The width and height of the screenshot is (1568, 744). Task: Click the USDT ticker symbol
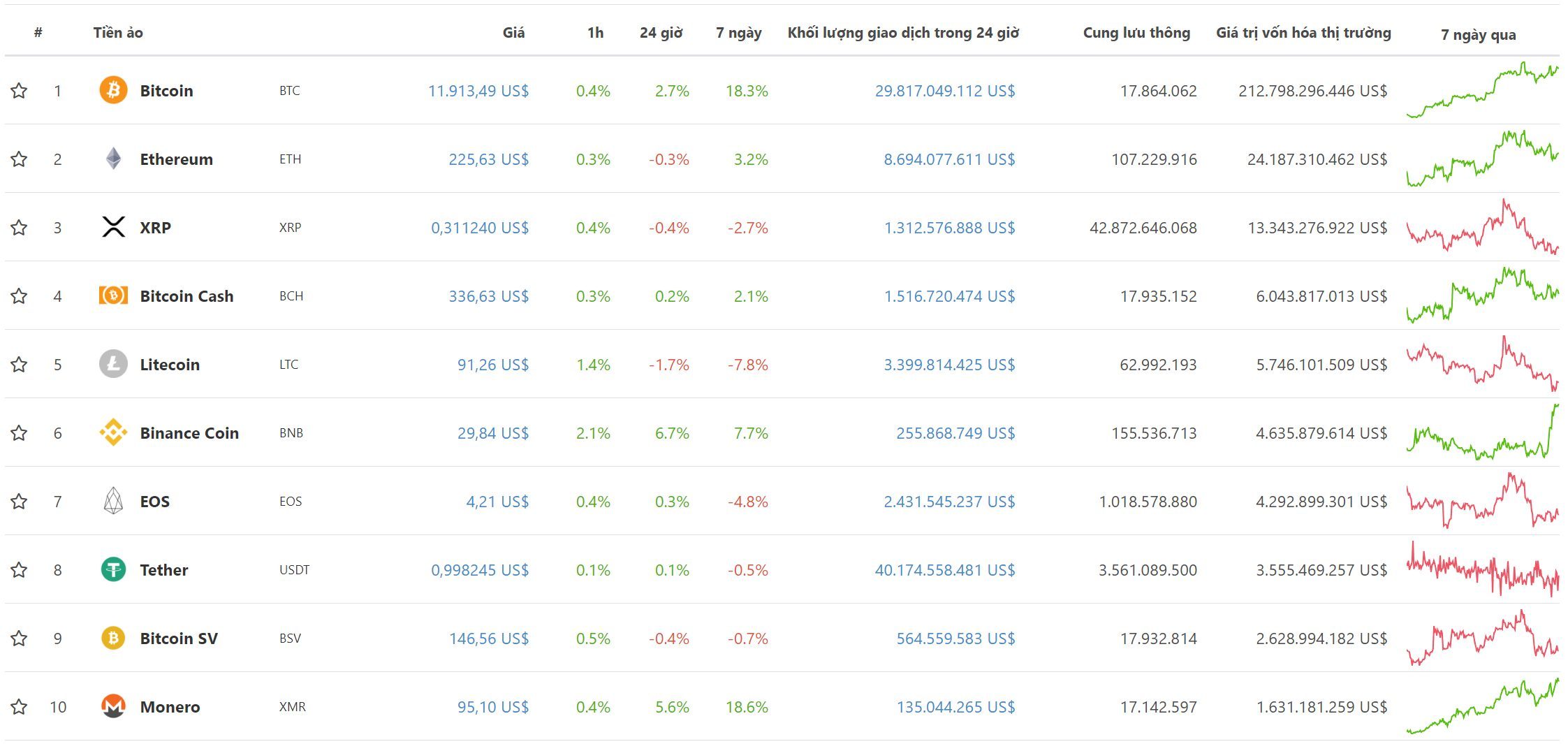click(294, 569)
